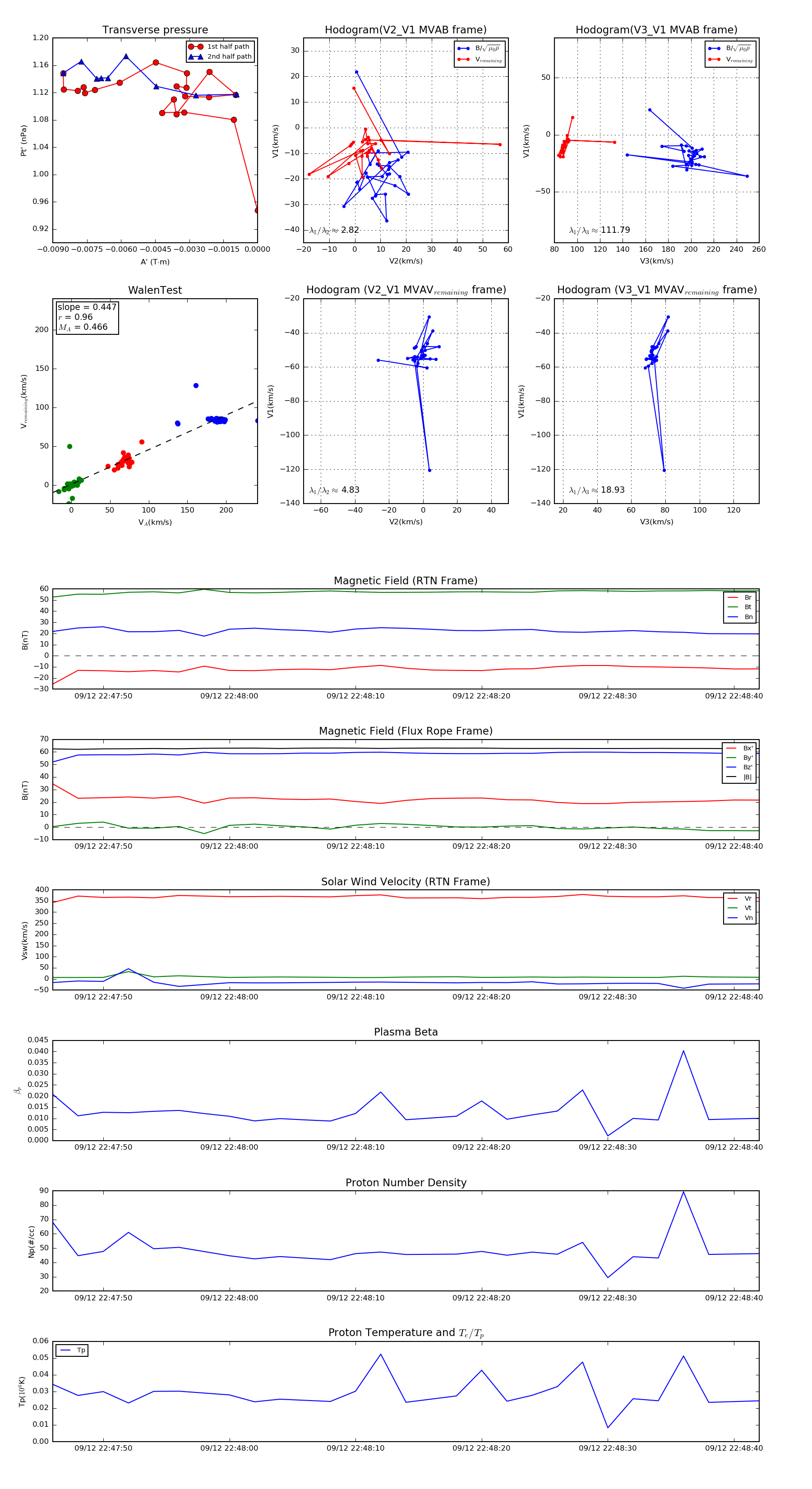The image size is (812, 1489).
Task: Select the "Br" legend entry
Action: (x=740, y=598)
